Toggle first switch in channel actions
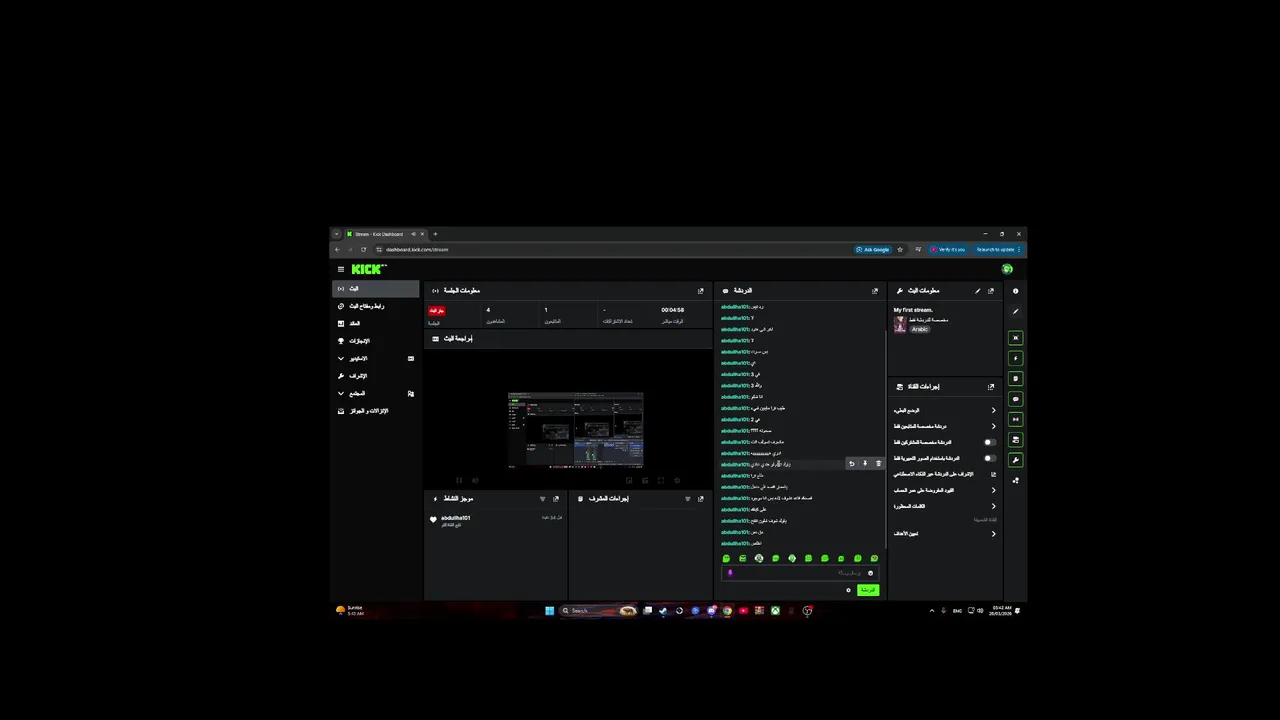This screenshot has height=720, width=1280. pos(989,442)
